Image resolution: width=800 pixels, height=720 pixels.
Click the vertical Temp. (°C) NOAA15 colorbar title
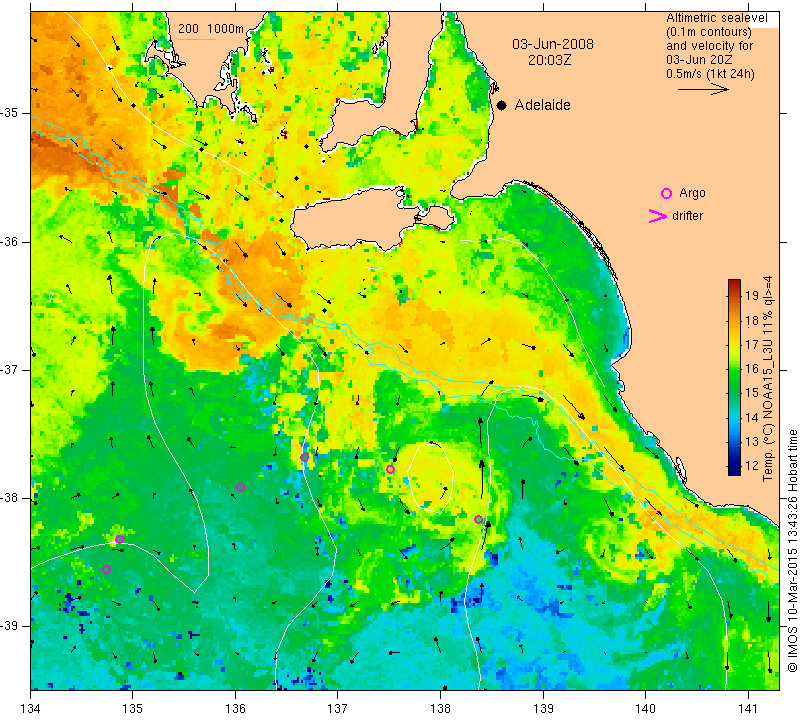click(768, 379)
